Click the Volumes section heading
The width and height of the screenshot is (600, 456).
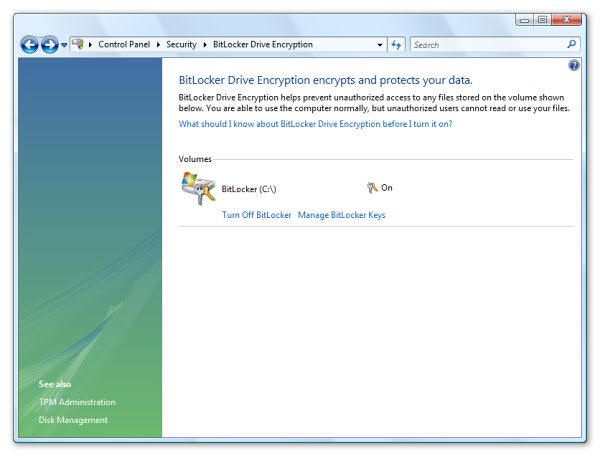tap(195, 159)
